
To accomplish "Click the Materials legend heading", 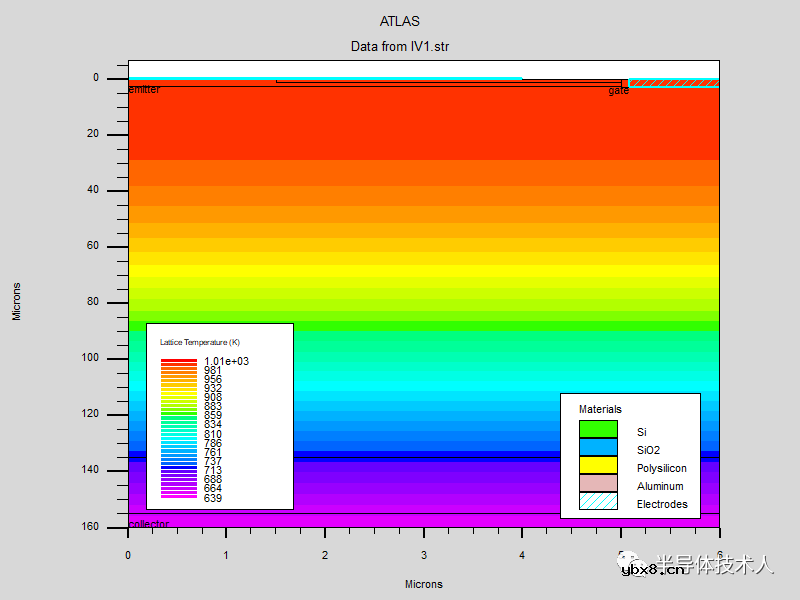I will (600, 409).
